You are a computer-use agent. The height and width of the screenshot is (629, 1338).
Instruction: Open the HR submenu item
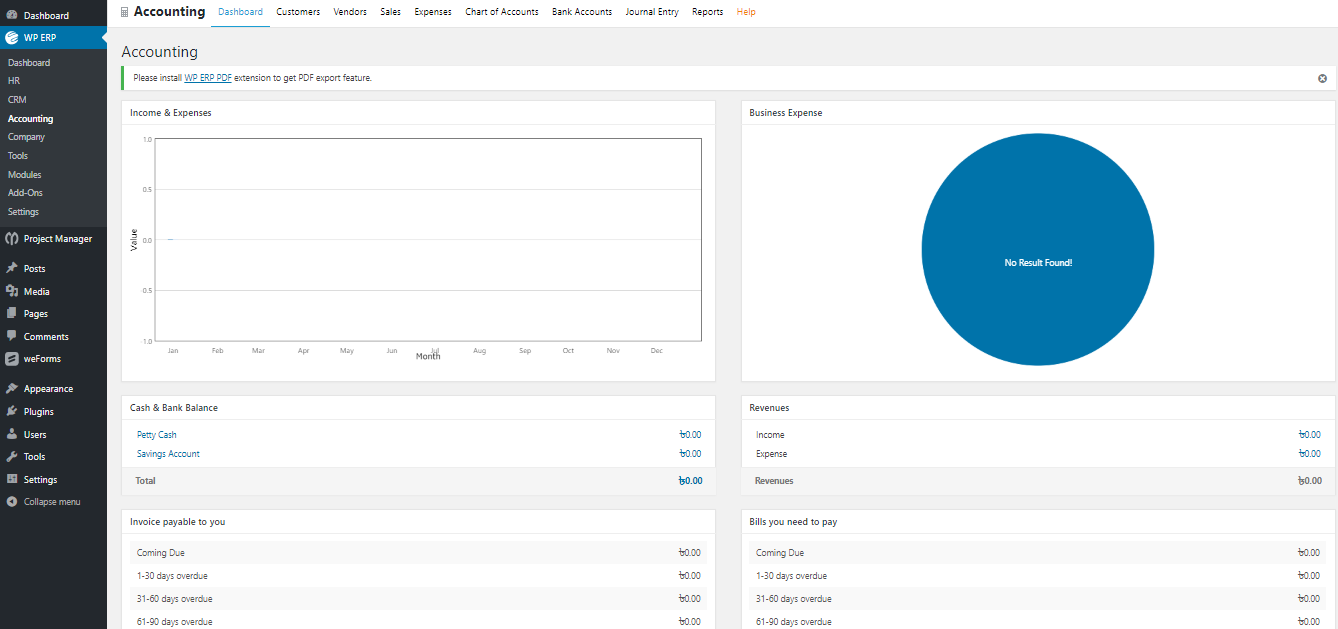coord(14,81)
